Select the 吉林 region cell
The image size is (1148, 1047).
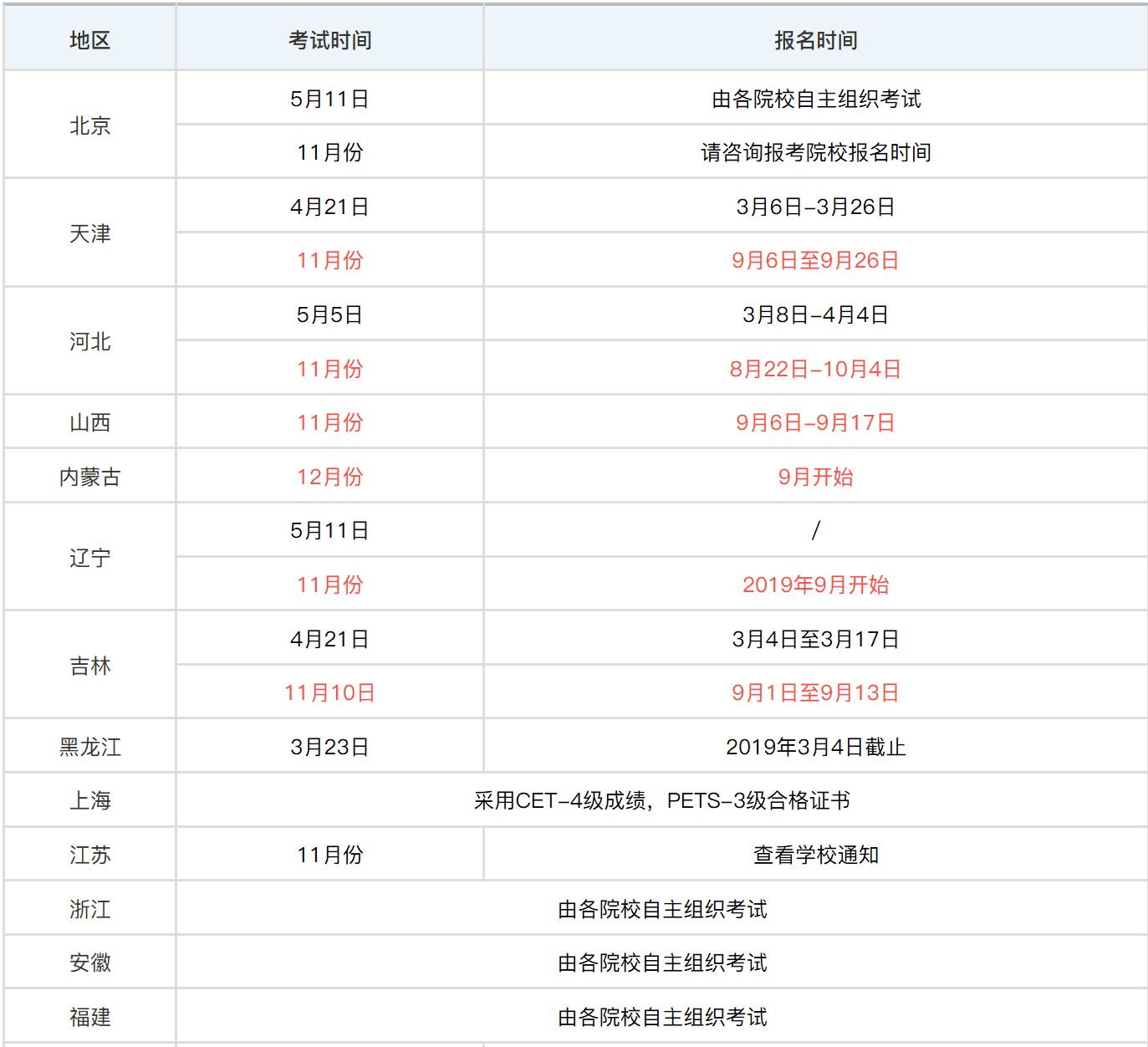point(89,666)
